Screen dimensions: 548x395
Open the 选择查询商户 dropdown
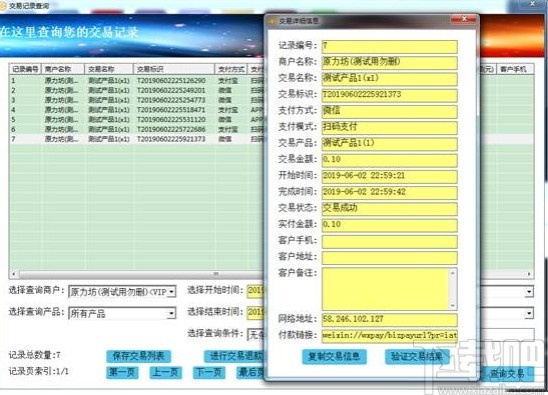click(x=171, y=292)
